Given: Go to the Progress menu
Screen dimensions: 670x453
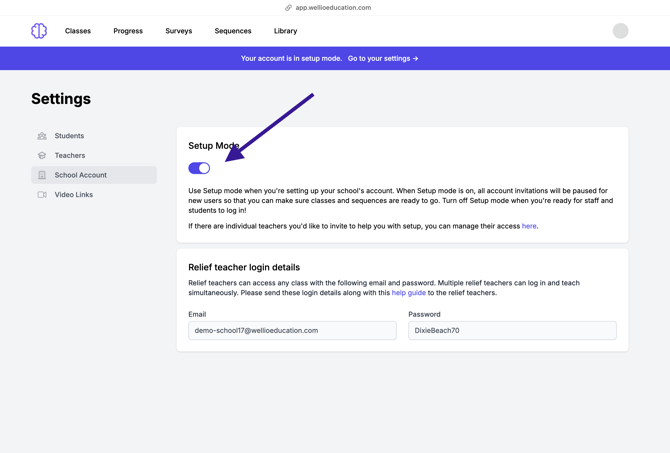Looking at the screenshot, I should click(x=128, y=31).
